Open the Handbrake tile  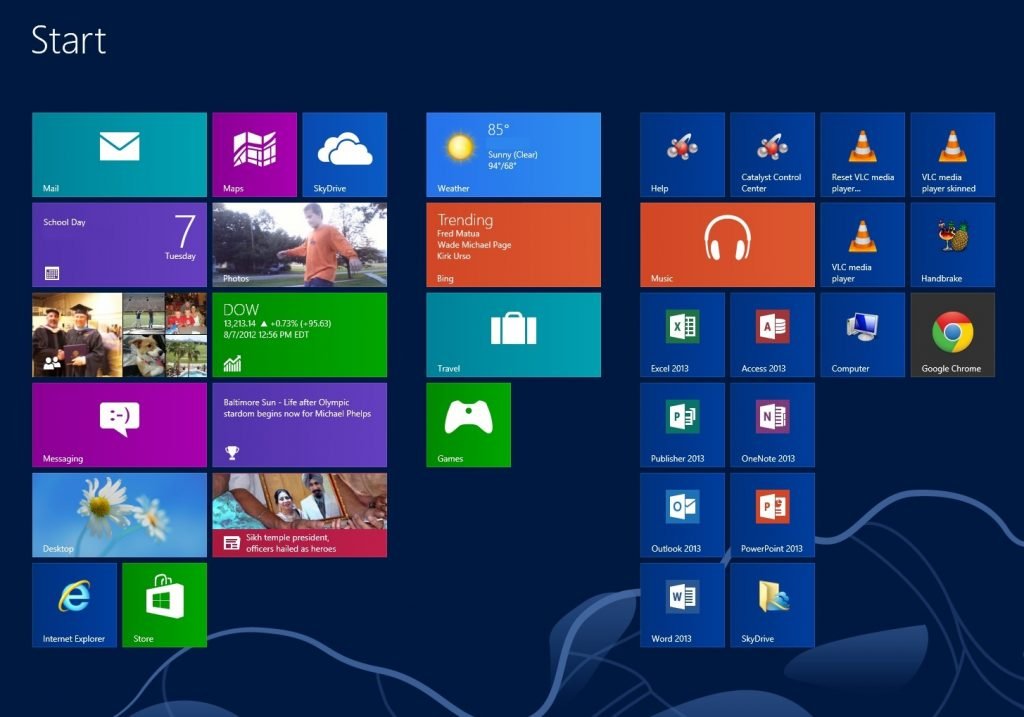(x=952, y=244)
